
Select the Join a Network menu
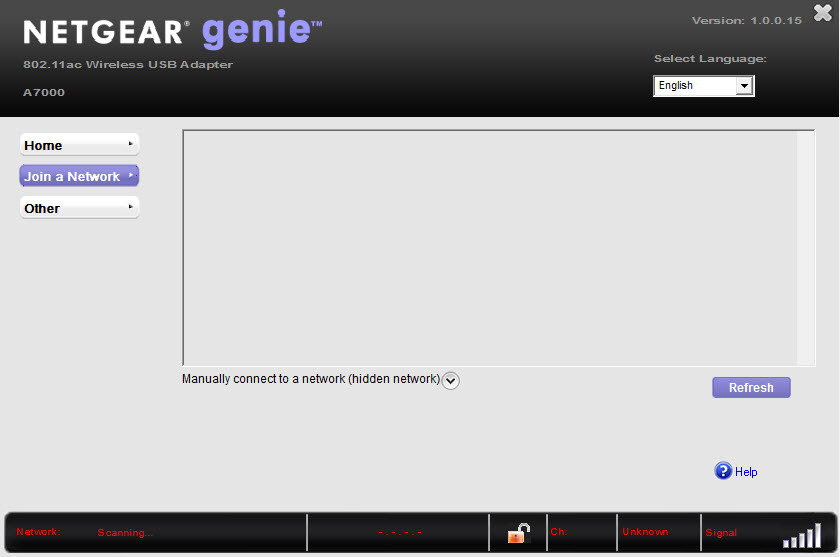point(79,176)
